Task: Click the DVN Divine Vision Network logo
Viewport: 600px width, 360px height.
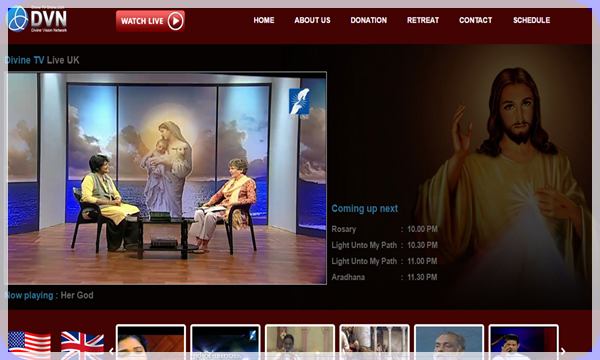Action: [38, 19]
